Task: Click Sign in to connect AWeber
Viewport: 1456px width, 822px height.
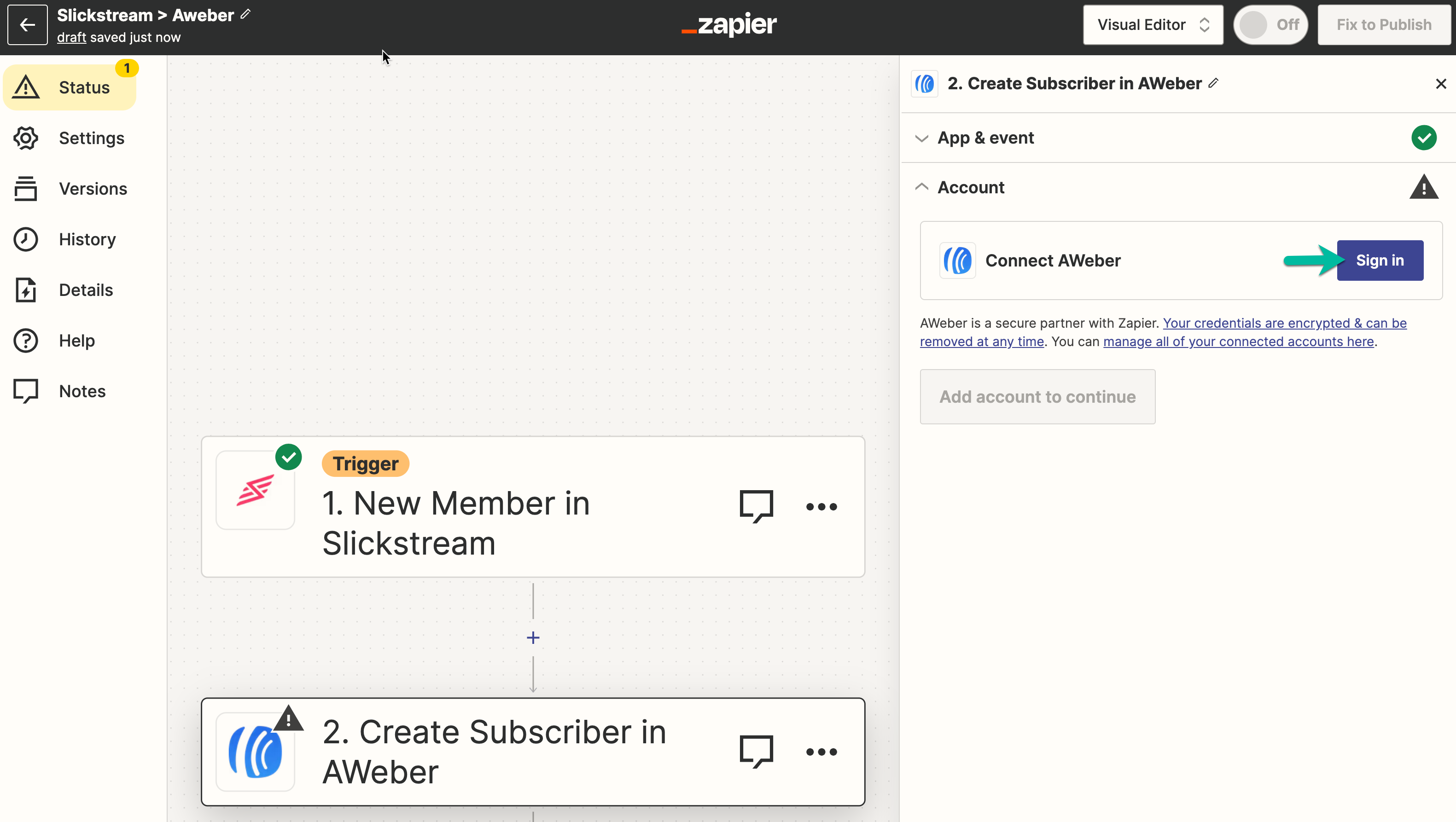Action: click(x=1380, y=260)
